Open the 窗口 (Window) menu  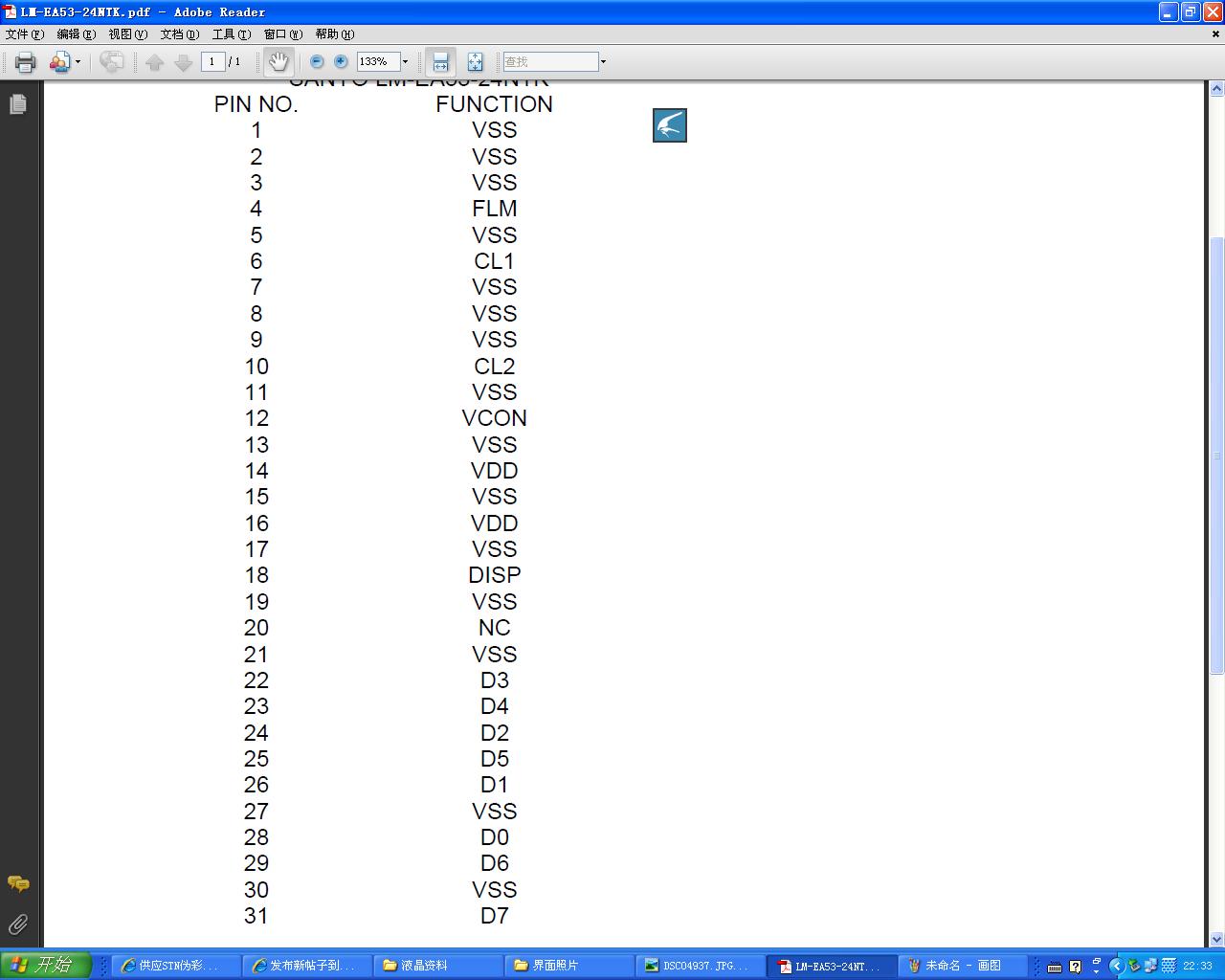pos(283,34)
